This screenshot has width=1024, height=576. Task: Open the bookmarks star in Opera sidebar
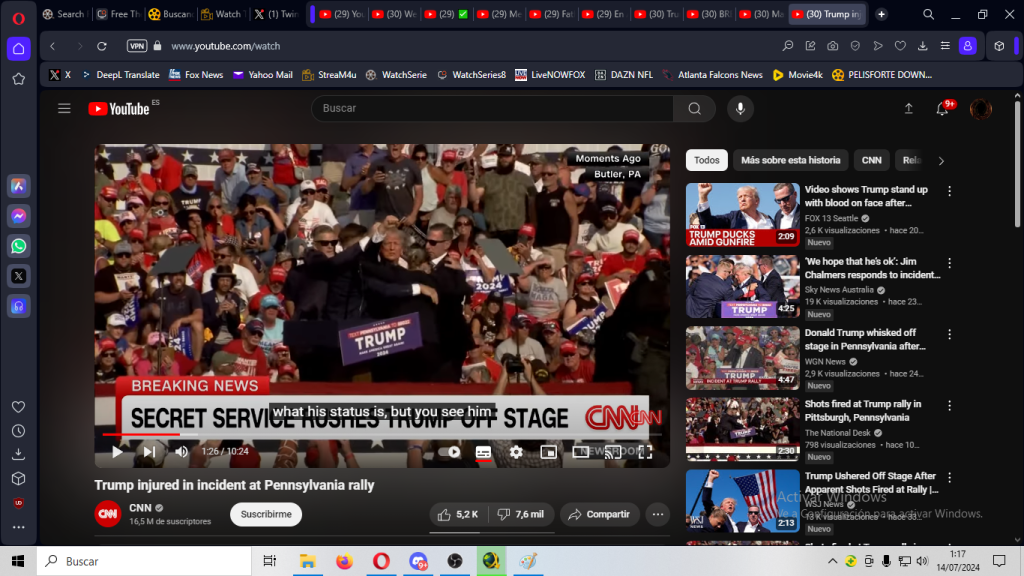[18, 79]
